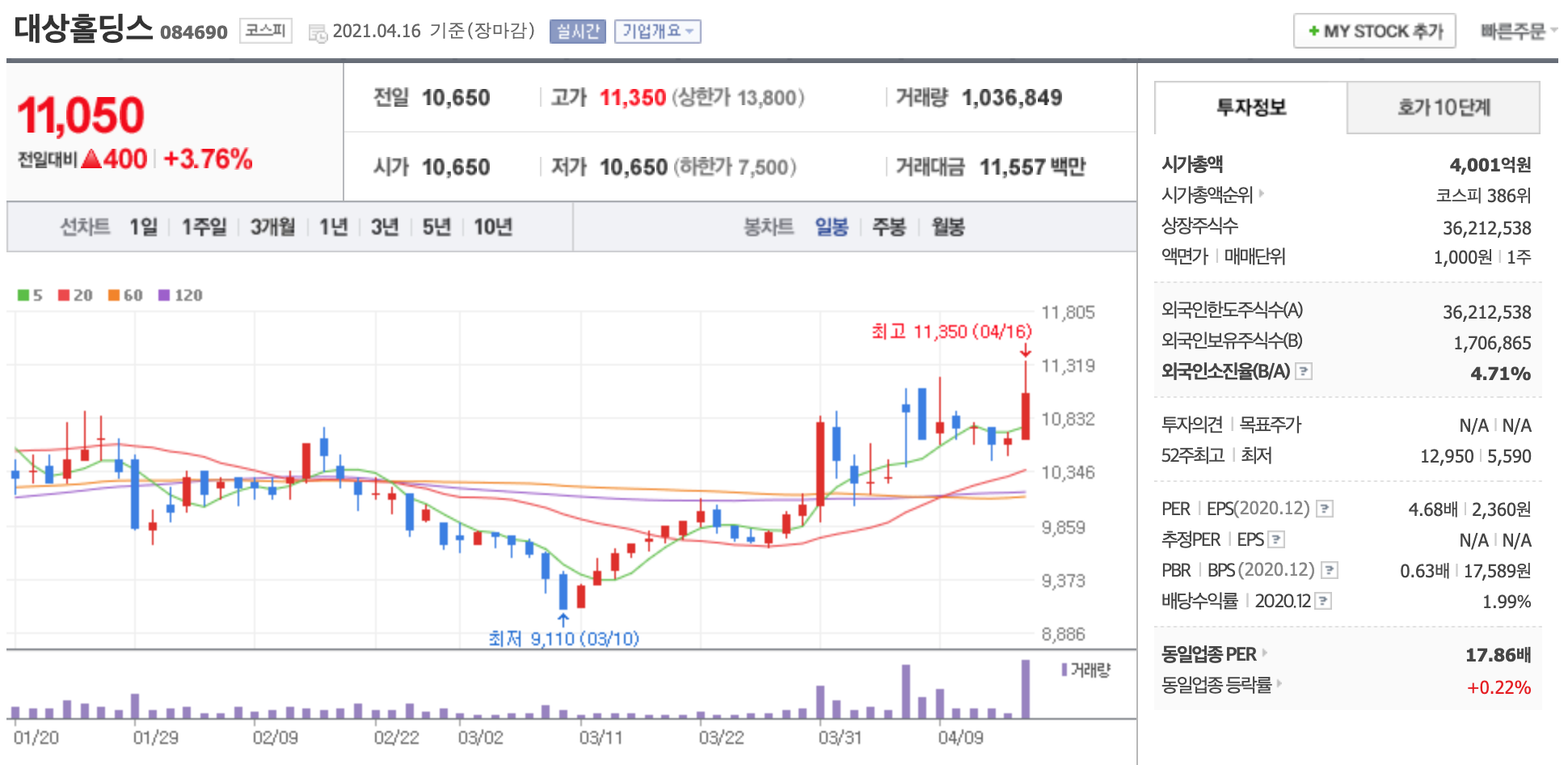Select the 1일 line chart period

pyautogui.click(x=144, y=226)
